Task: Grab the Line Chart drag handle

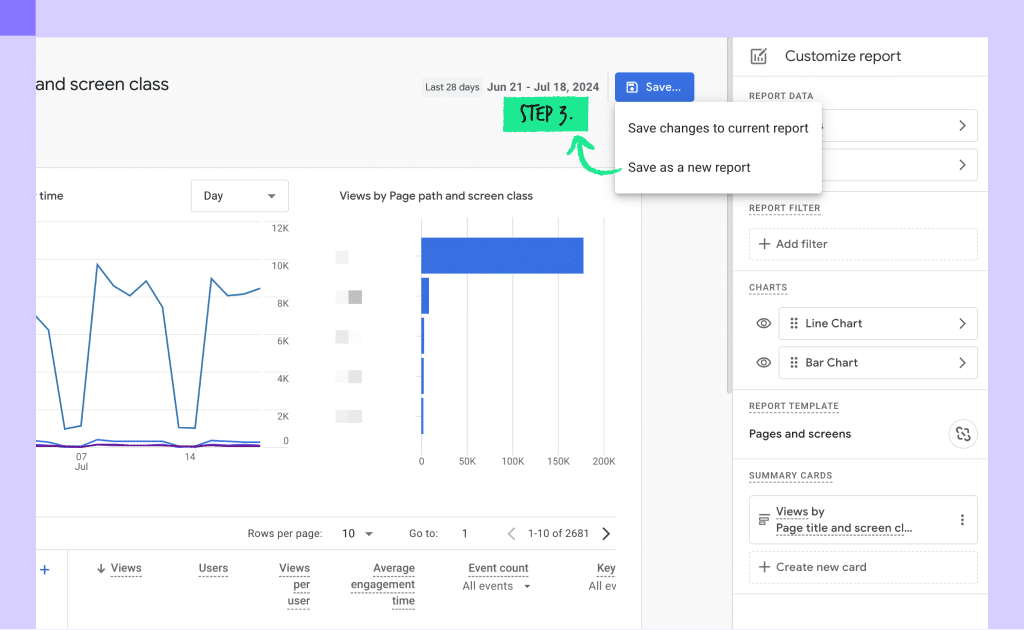Action: pos(794,323)
